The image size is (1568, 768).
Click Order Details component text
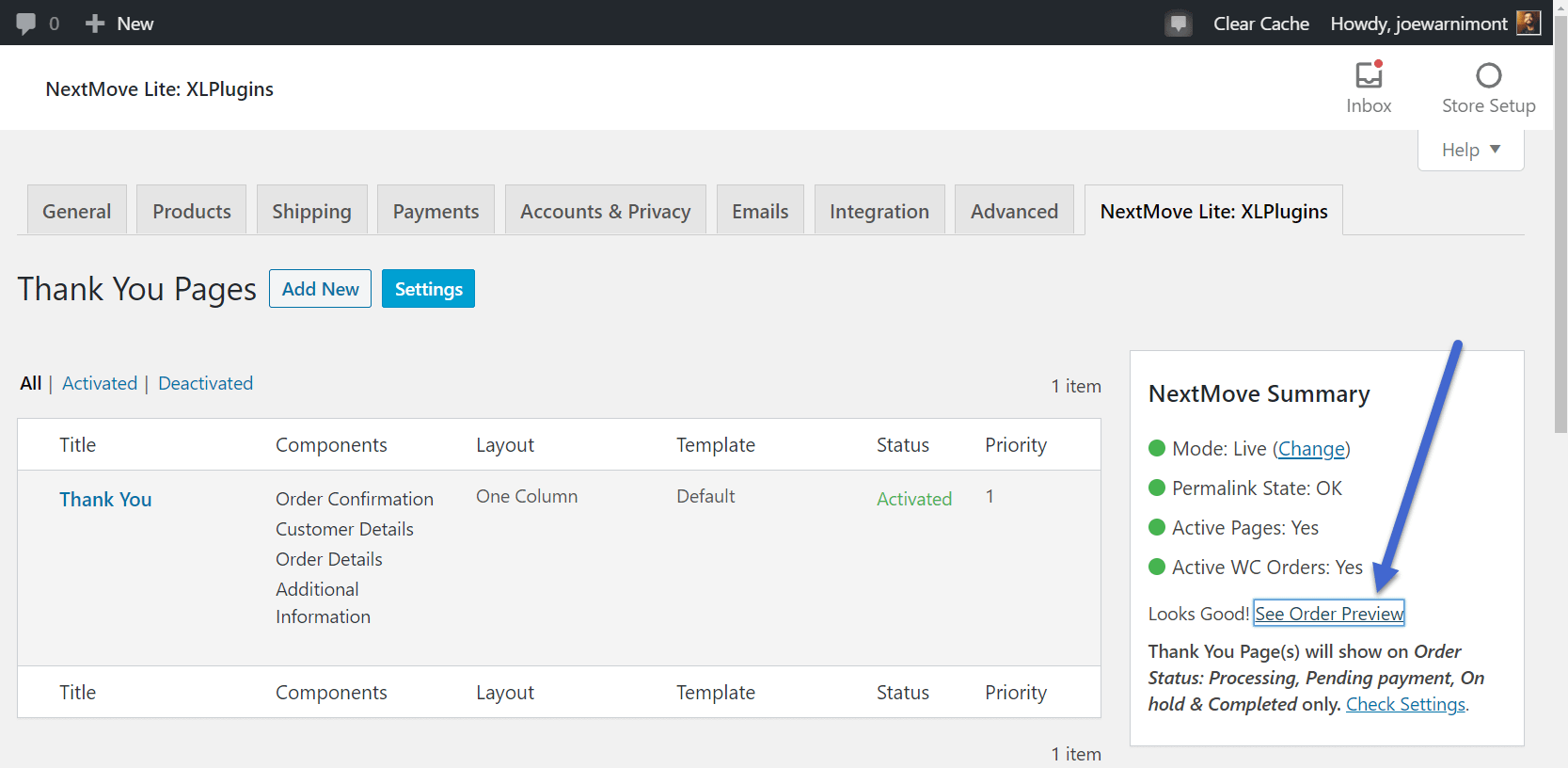point(329,559)
